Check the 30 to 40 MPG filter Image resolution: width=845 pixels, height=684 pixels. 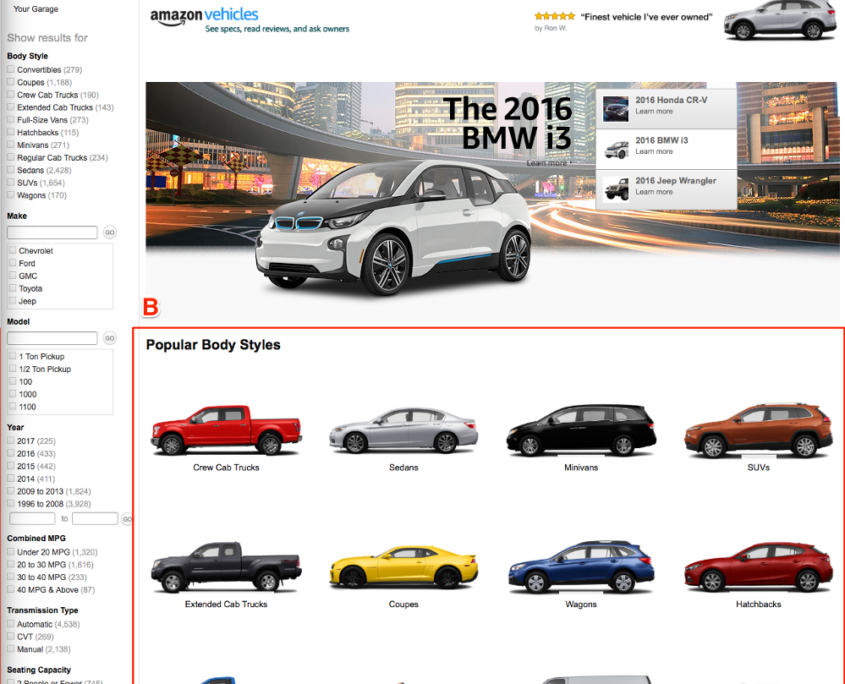click(11, 577)
